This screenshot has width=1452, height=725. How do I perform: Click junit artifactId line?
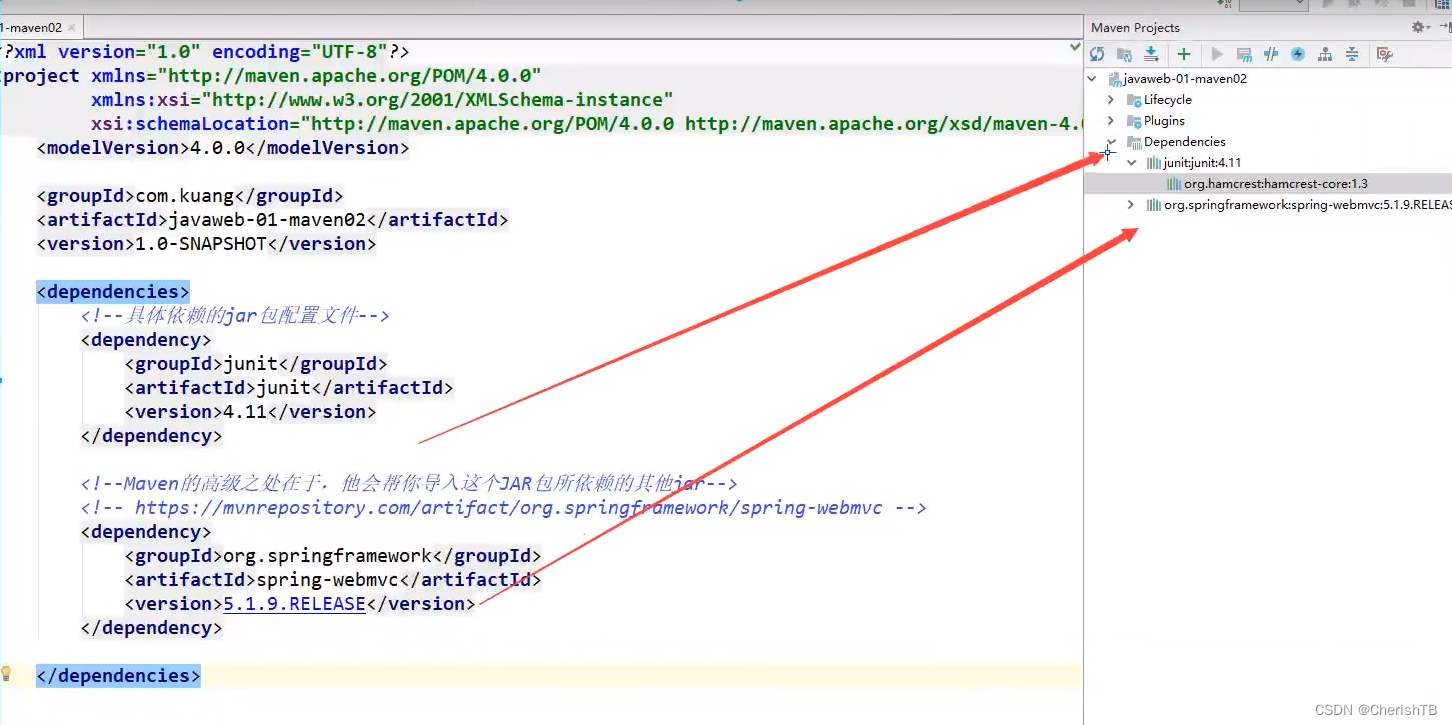(x=289, y=387)
